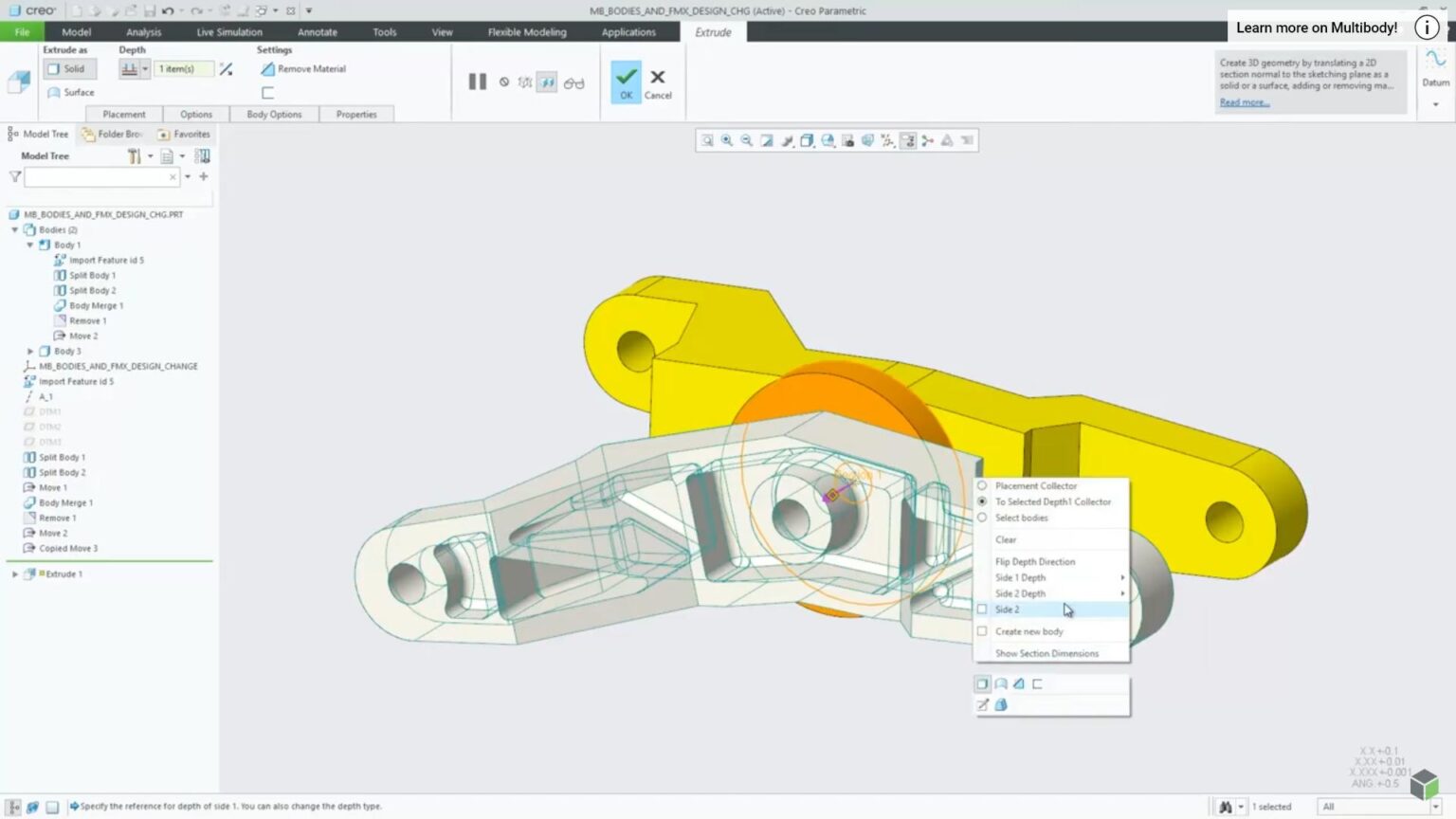Image resolution: width=1456 pixels, height=819 pixels.
Task: Select the Zoom In magnifier tool
Action: [x=727, y=140]
